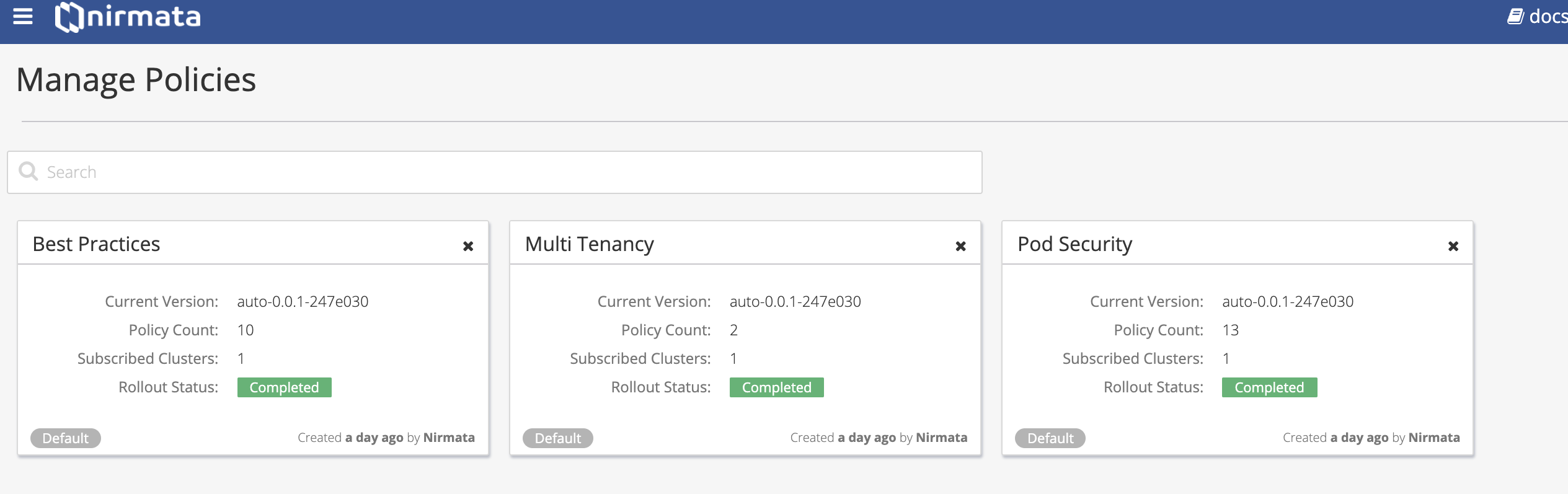Viewport: 1568px width, 494px height.
Task: Open the Multi Tenancy policy group
Action: click(x=589, y=244)
